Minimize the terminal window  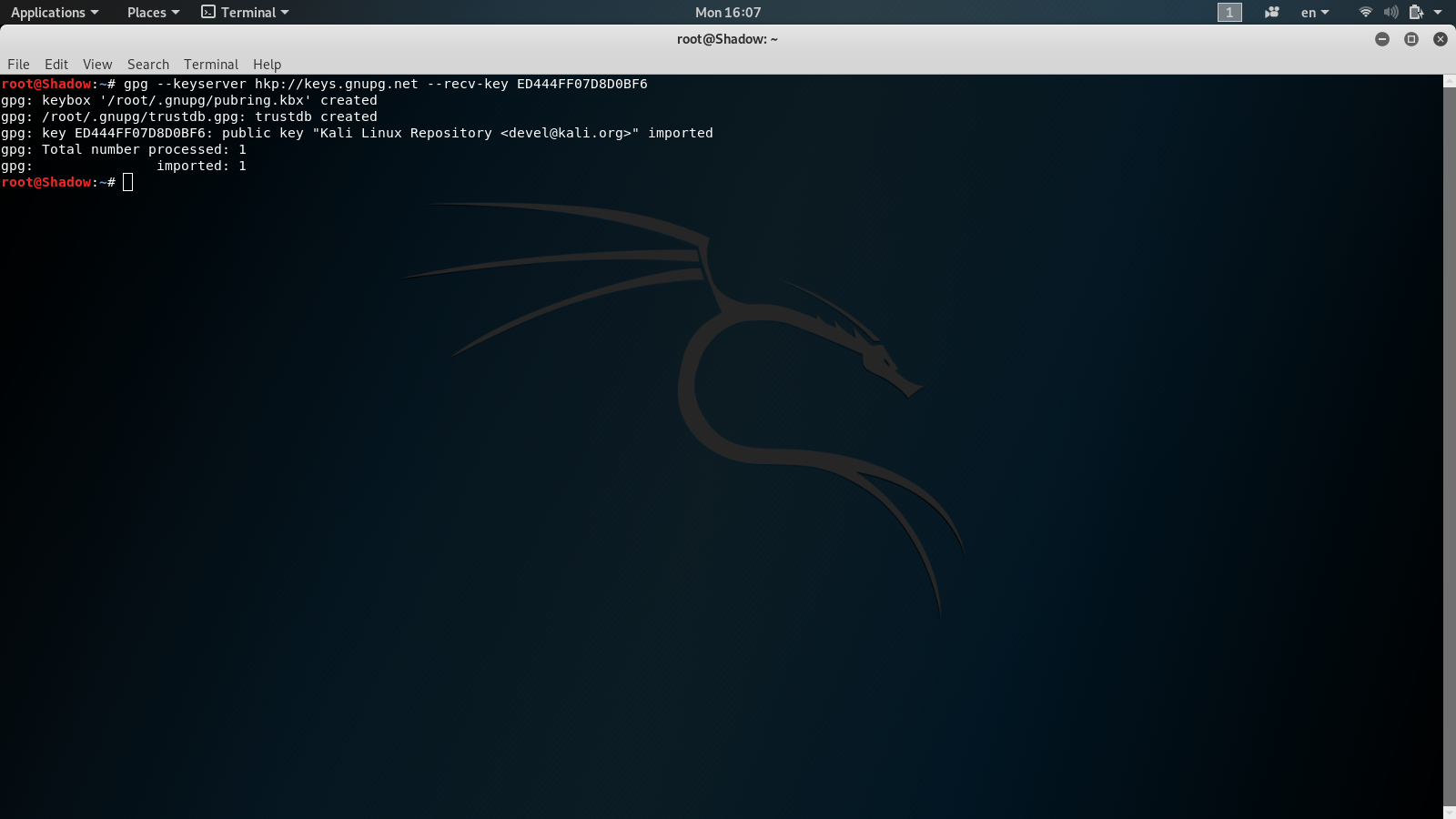(x=1382, y=39)
